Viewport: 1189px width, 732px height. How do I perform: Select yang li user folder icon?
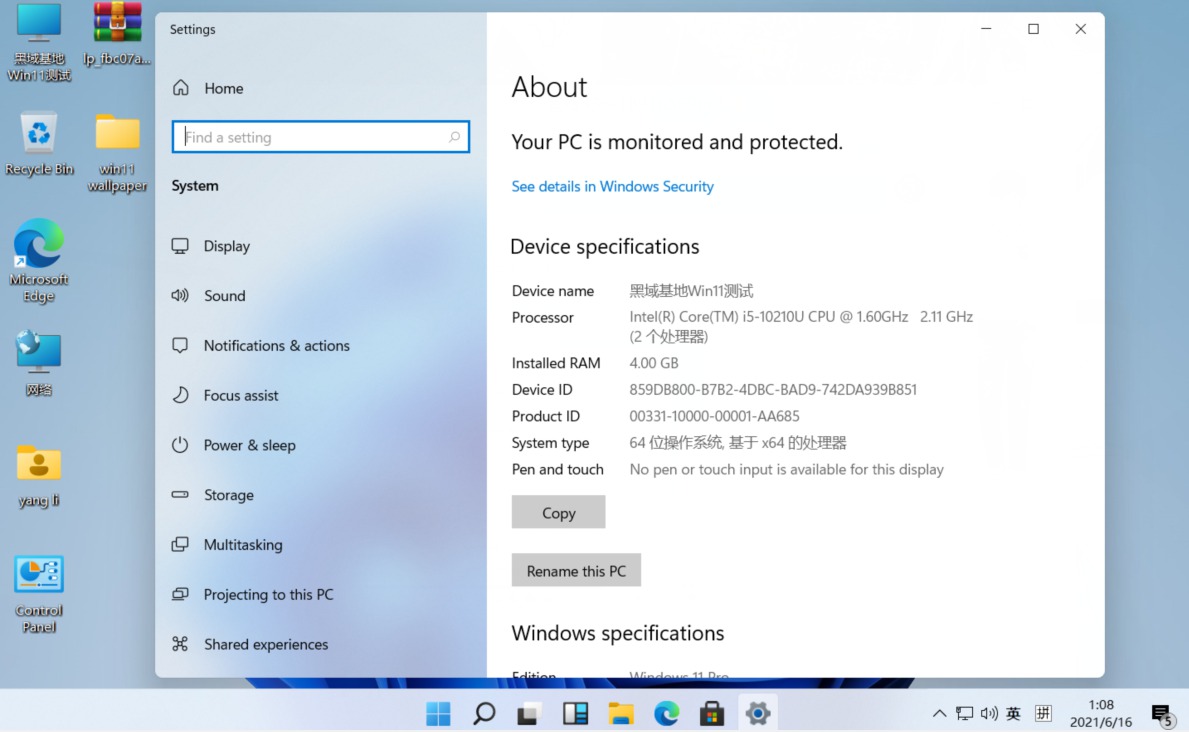point(39,476)
